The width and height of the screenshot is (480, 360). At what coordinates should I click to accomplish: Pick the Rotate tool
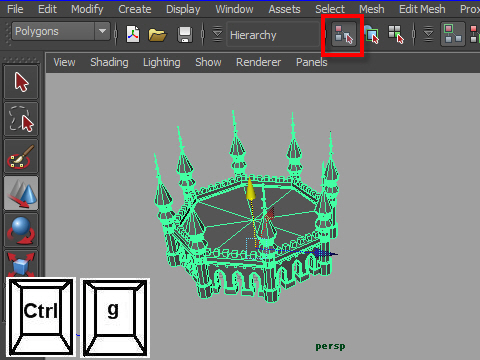tap(21, 230)
